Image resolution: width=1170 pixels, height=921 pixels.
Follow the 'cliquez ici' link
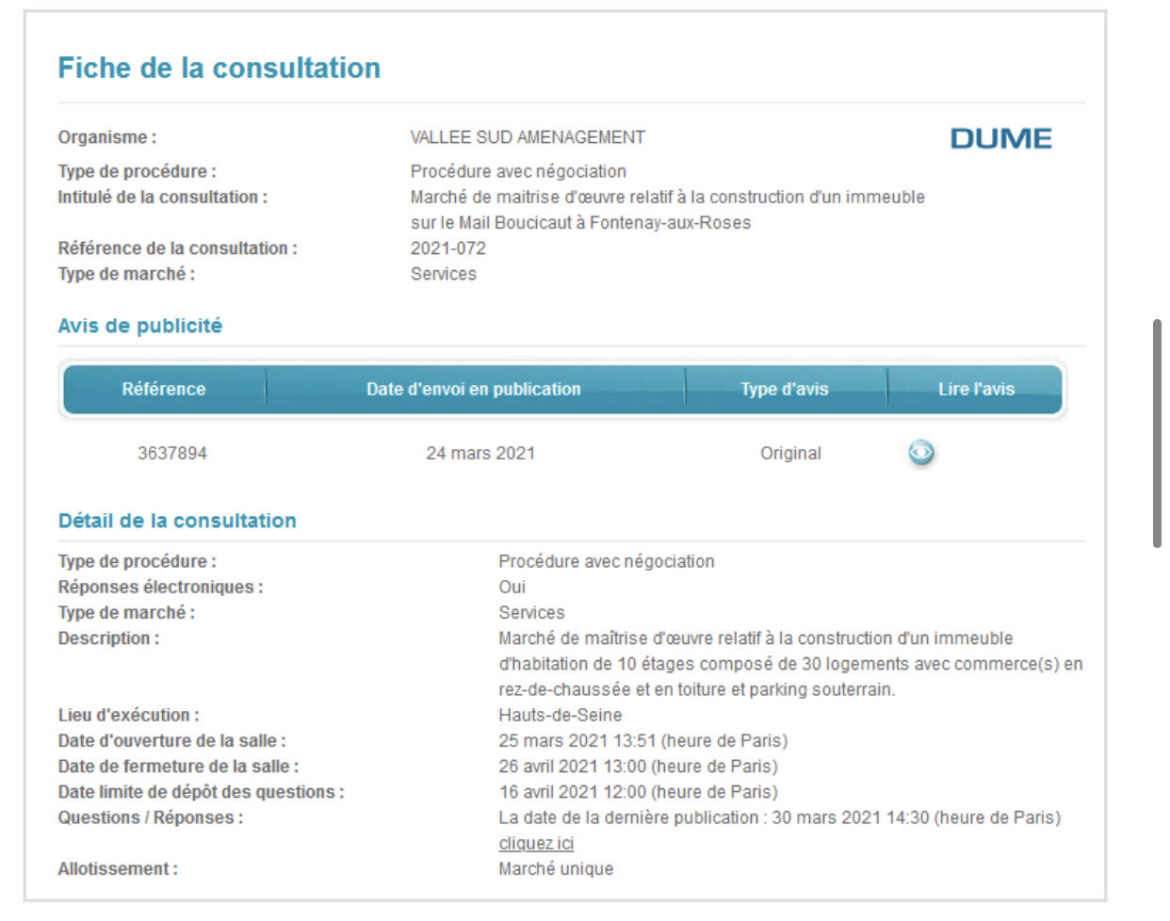pos(536,843)
